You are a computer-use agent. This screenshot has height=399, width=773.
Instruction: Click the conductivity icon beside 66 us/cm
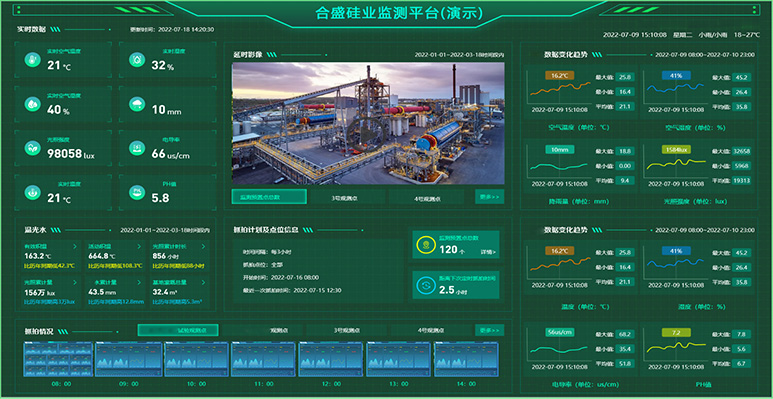tap(137, 148)
